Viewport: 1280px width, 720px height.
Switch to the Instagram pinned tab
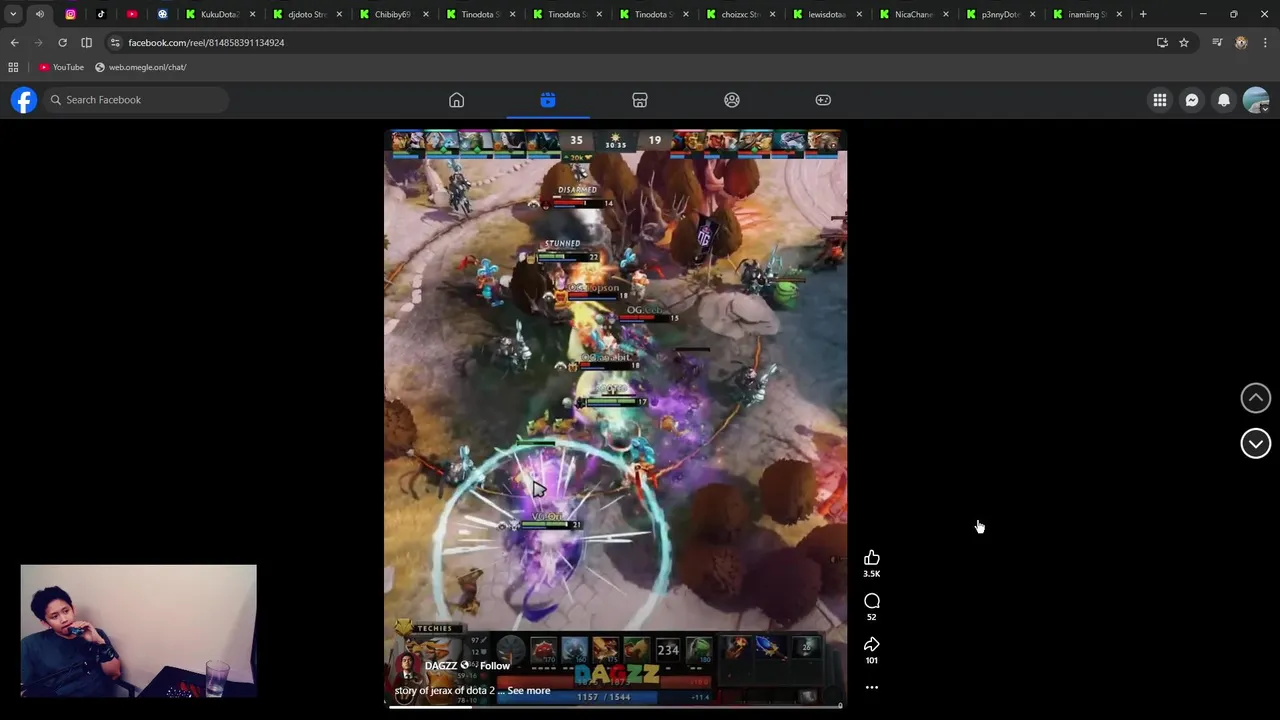click(x=70, y=14)
